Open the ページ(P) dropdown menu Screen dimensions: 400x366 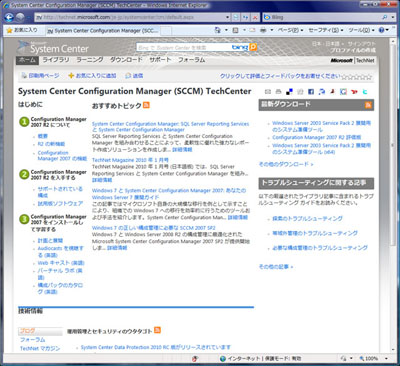tap(291, 30)
